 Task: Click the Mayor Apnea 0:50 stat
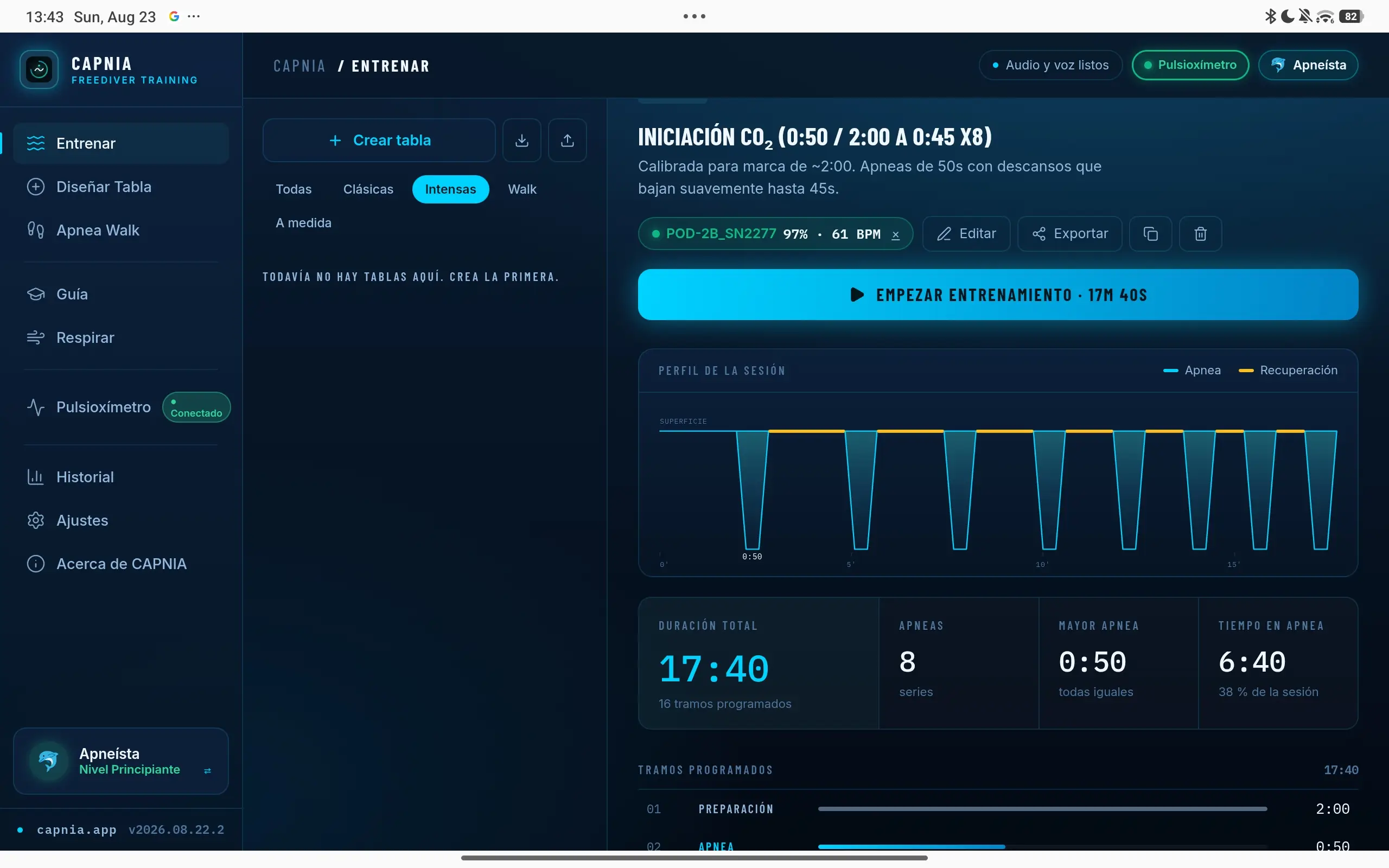[x=1118, y=663]
